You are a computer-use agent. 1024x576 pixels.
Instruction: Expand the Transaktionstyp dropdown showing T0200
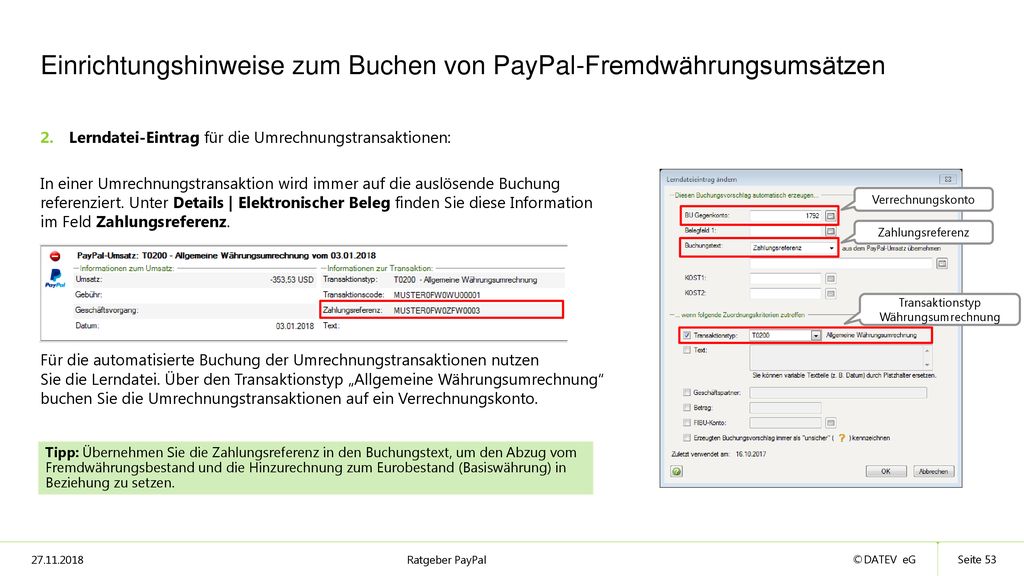[x=816, y=335]
